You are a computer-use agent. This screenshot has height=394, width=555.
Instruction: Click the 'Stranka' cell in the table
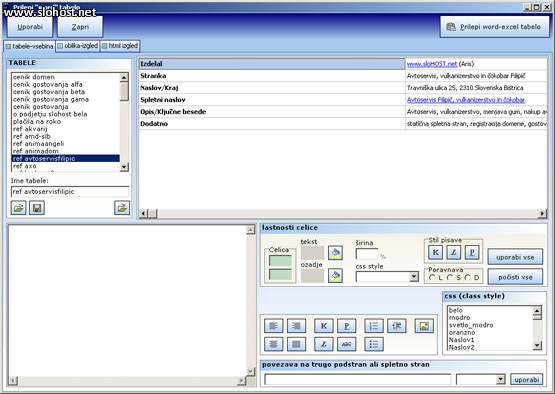[272, 76]
